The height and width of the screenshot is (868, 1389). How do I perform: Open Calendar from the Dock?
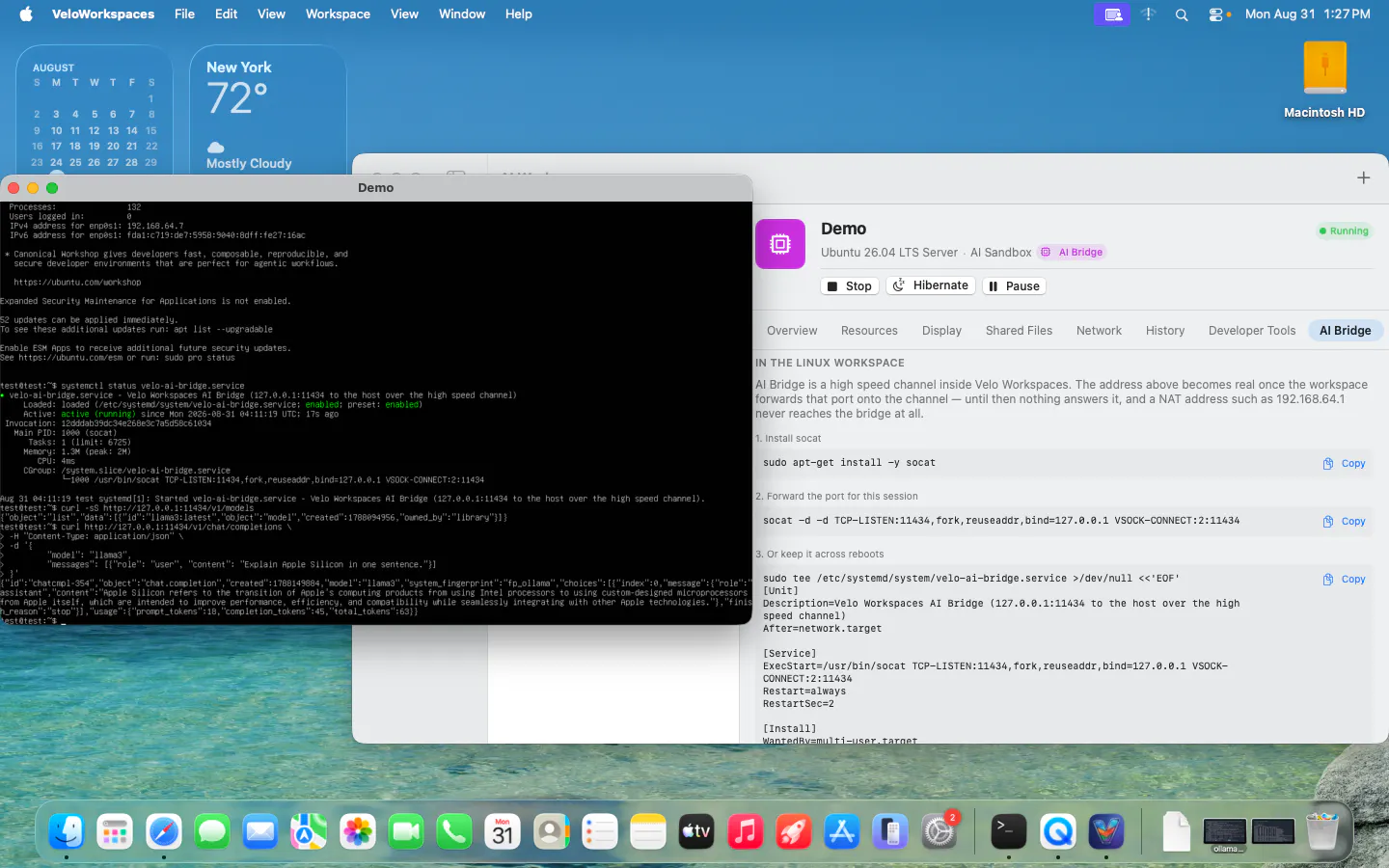click(x=503, y=831)
